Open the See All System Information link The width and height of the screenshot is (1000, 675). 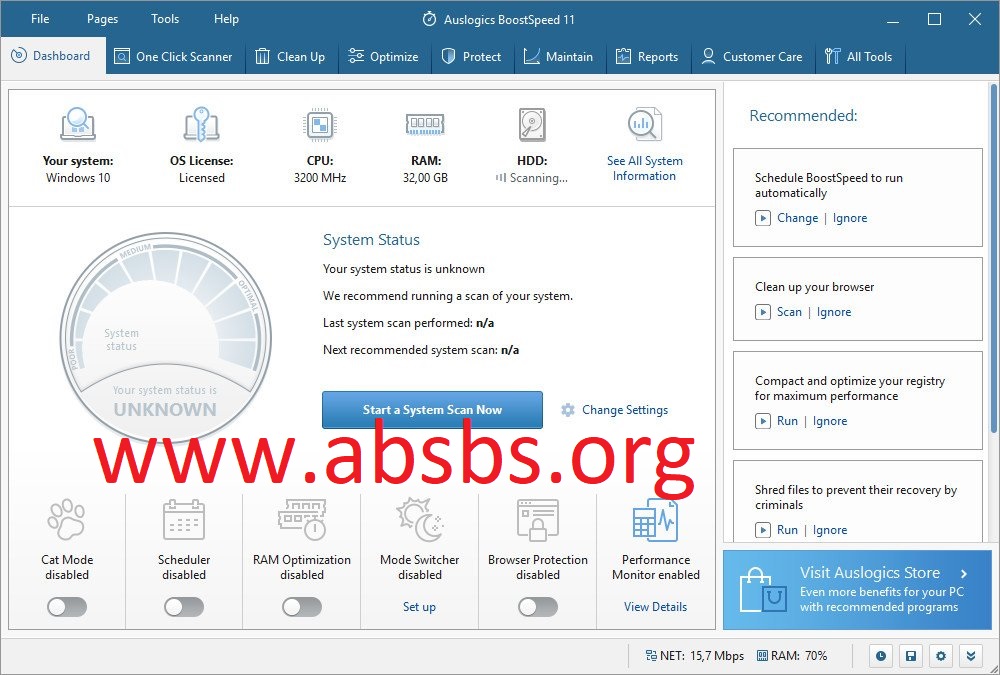[644, 168]
